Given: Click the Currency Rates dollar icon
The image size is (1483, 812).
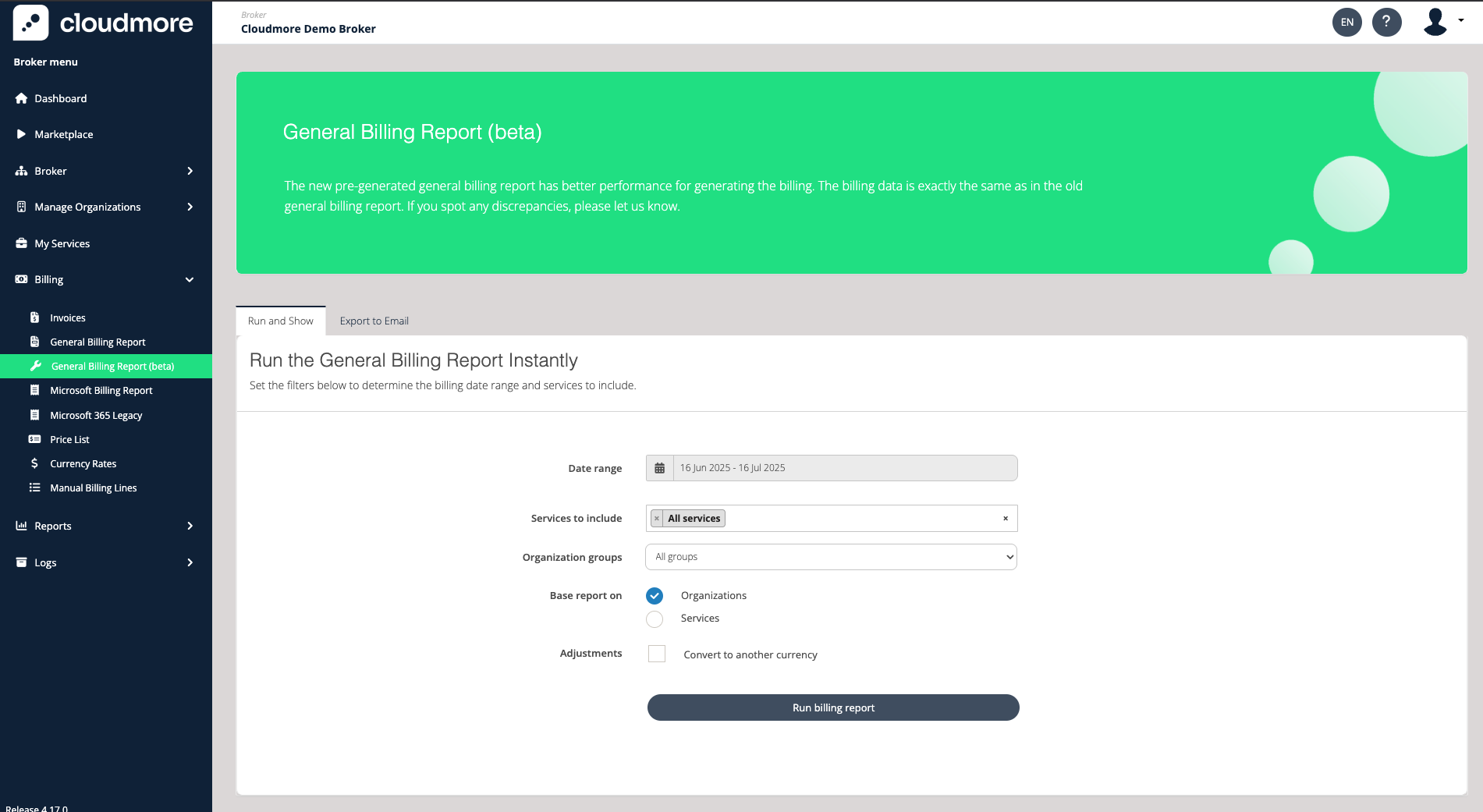Looking at the screenshot, I should (34, 463).
